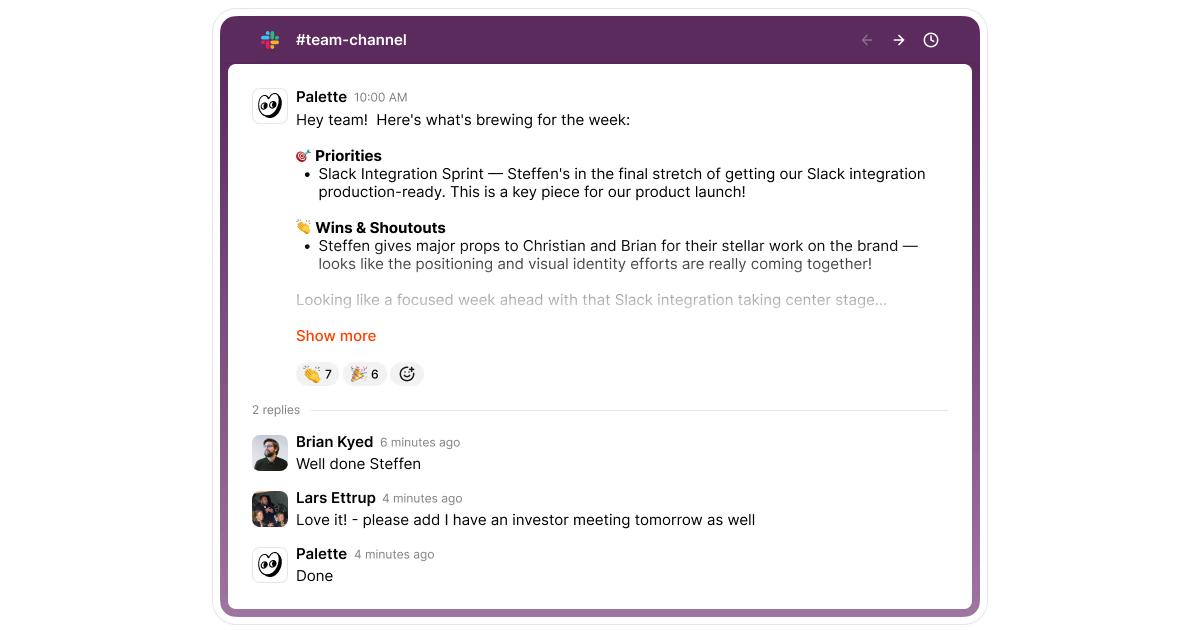Click the 2 replies thread label

click(276, 410)
